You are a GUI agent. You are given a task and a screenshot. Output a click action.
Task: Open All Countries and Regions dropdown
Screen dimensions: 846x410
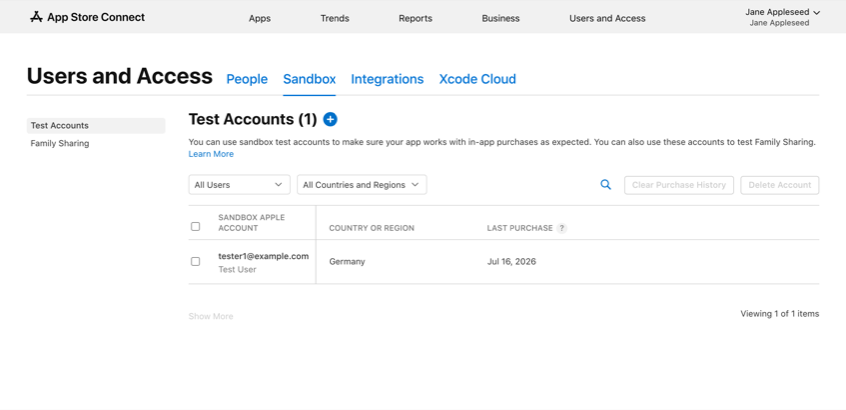coord(361,184)
